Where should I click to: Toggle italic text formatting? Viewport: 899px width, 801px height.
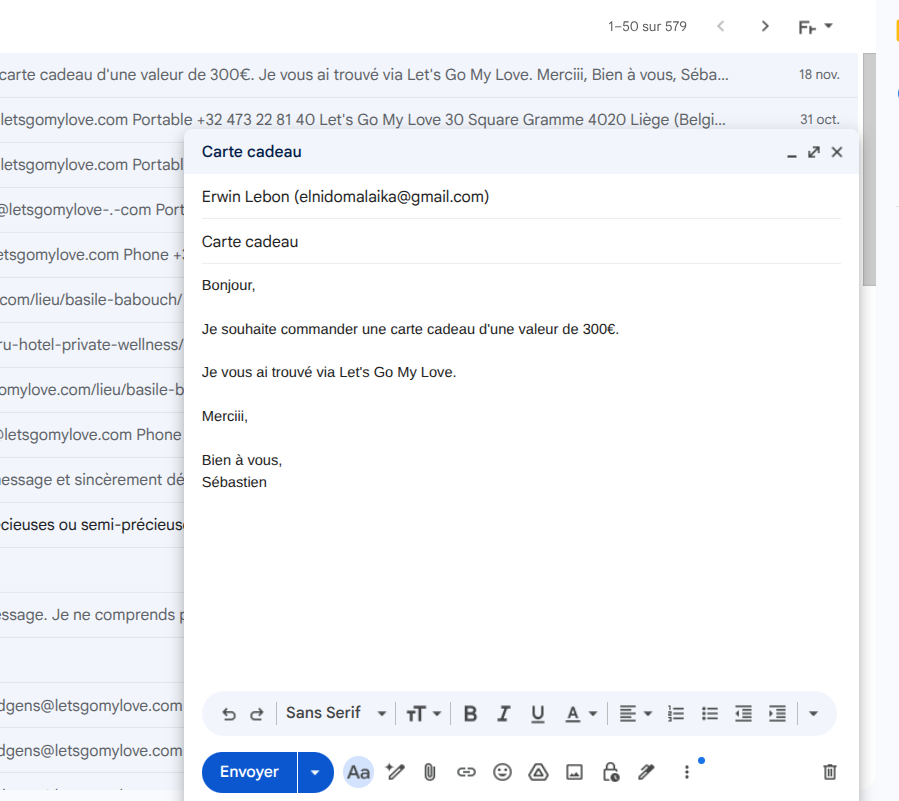pyautogui.click(x=504, y=714)
